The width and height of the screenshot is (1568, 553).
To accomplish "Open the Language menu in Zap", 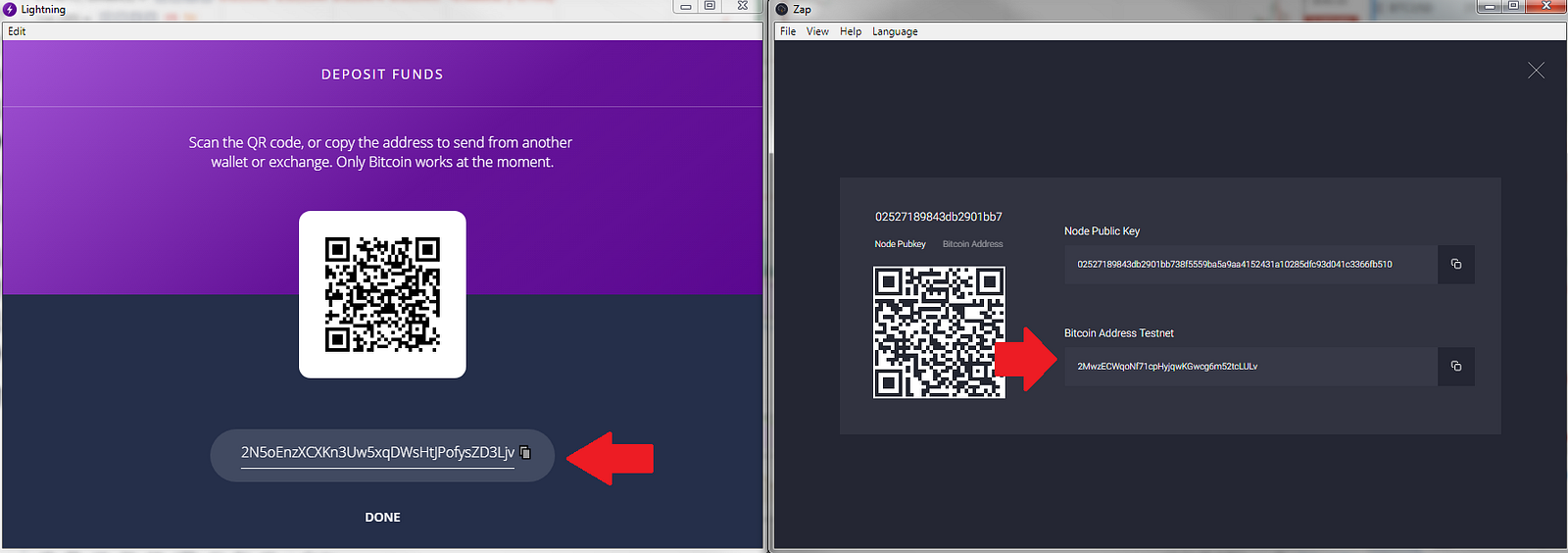I will [x=895, y=31].
